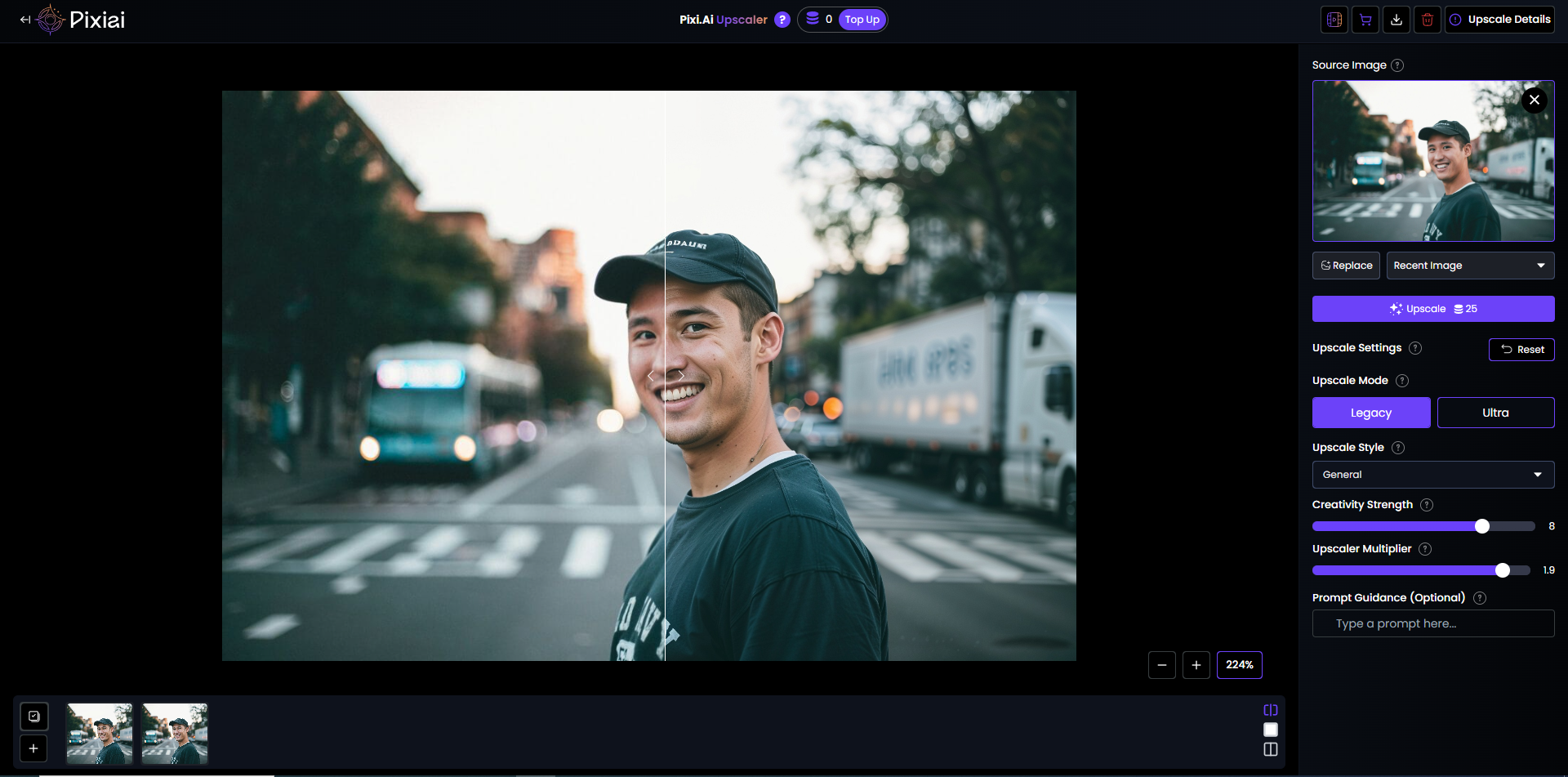Expand the General upscale style dropdown
Viewport: 1568px width, 777px height.
click(x=1433, y=475)
